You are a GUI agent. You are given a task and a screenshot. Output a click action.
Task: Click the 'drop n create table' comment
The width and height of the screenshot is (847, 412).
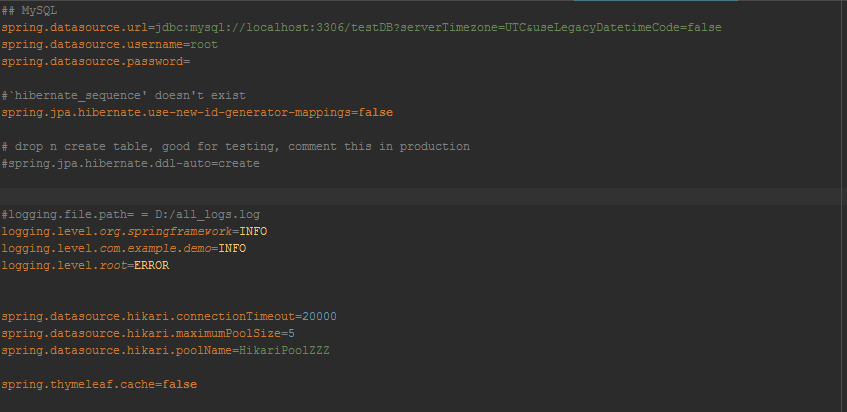click(x=236, y=146)
